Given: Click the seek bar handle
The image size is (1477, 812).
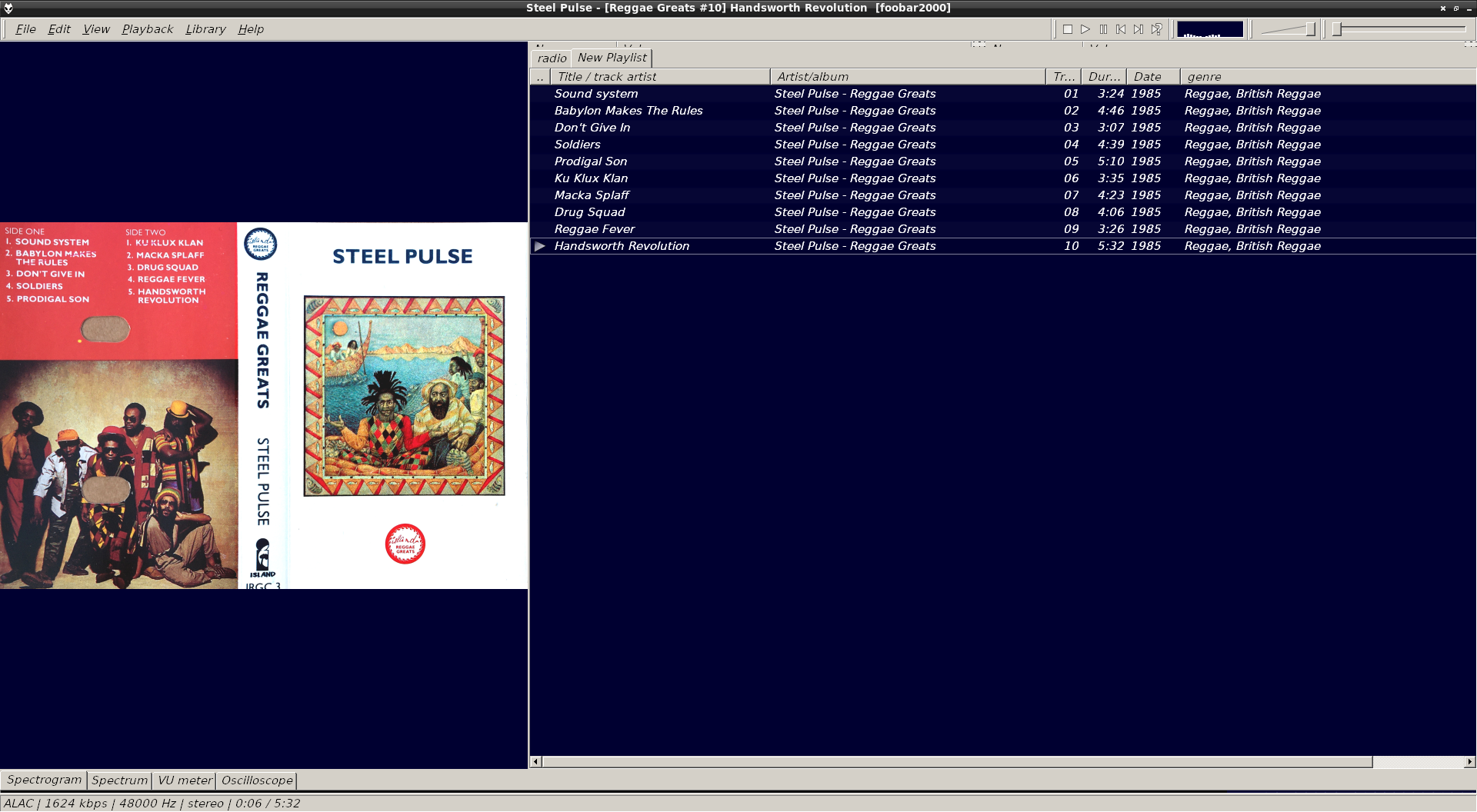Looking at the screenshot, I should [1338, 29].
